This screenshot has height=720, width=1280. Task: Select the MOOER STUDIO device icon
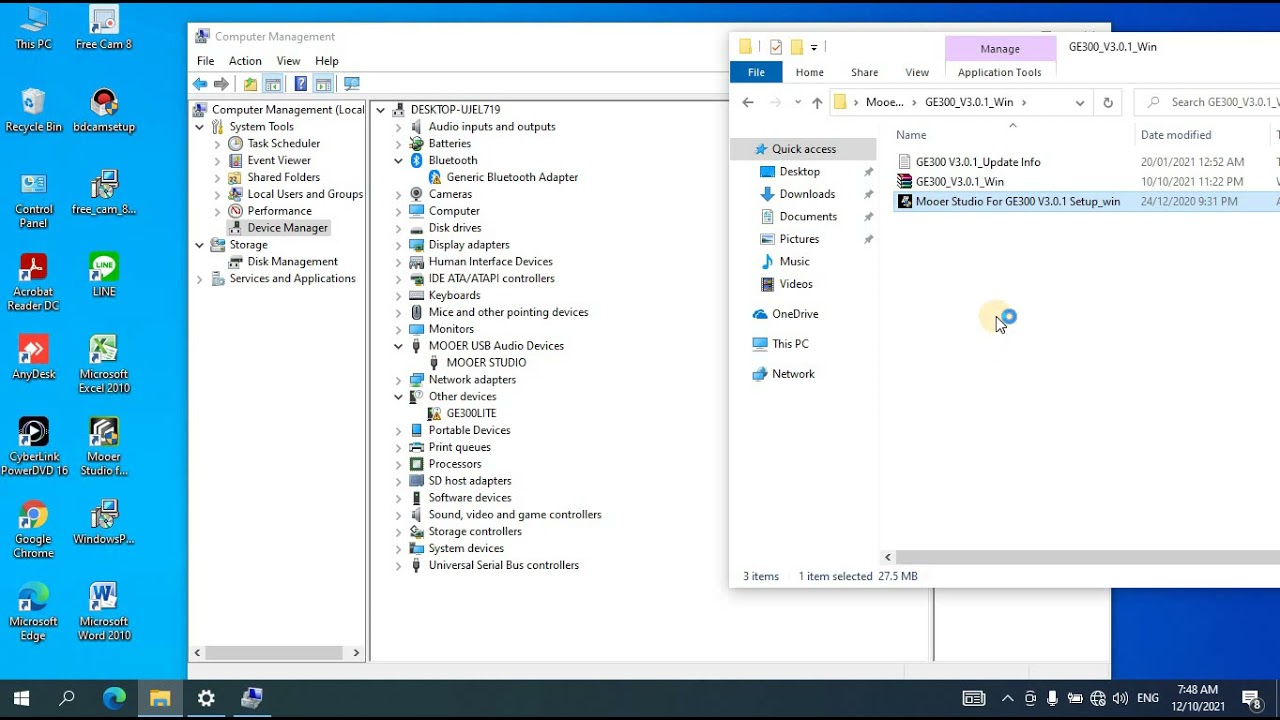tap(435, 362)
